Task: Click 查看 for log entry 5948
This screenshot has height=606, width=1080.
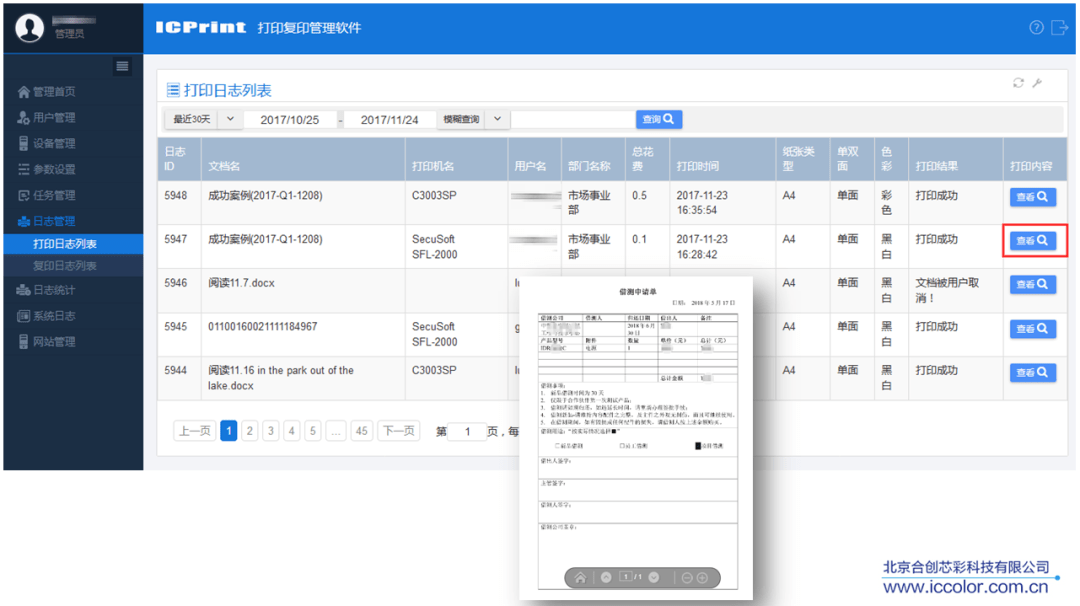Action: tap(1034, 196)
